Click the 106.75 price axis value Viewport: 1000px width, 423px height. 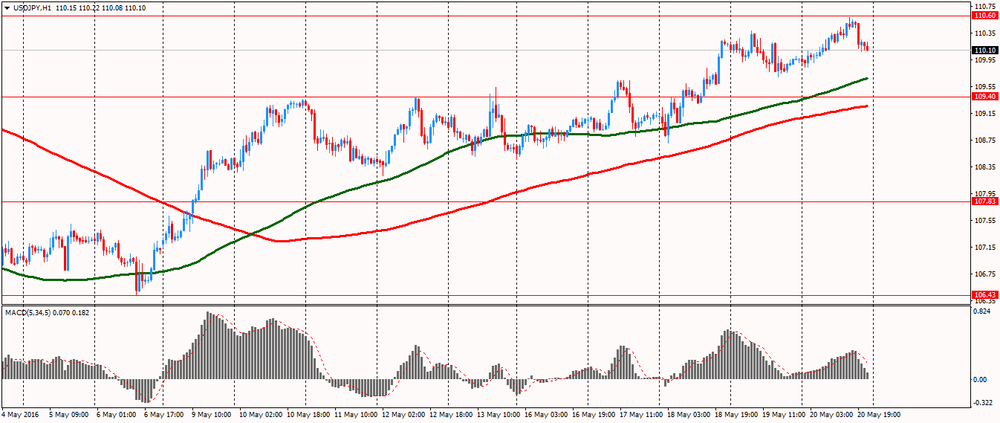click(984, 274)
